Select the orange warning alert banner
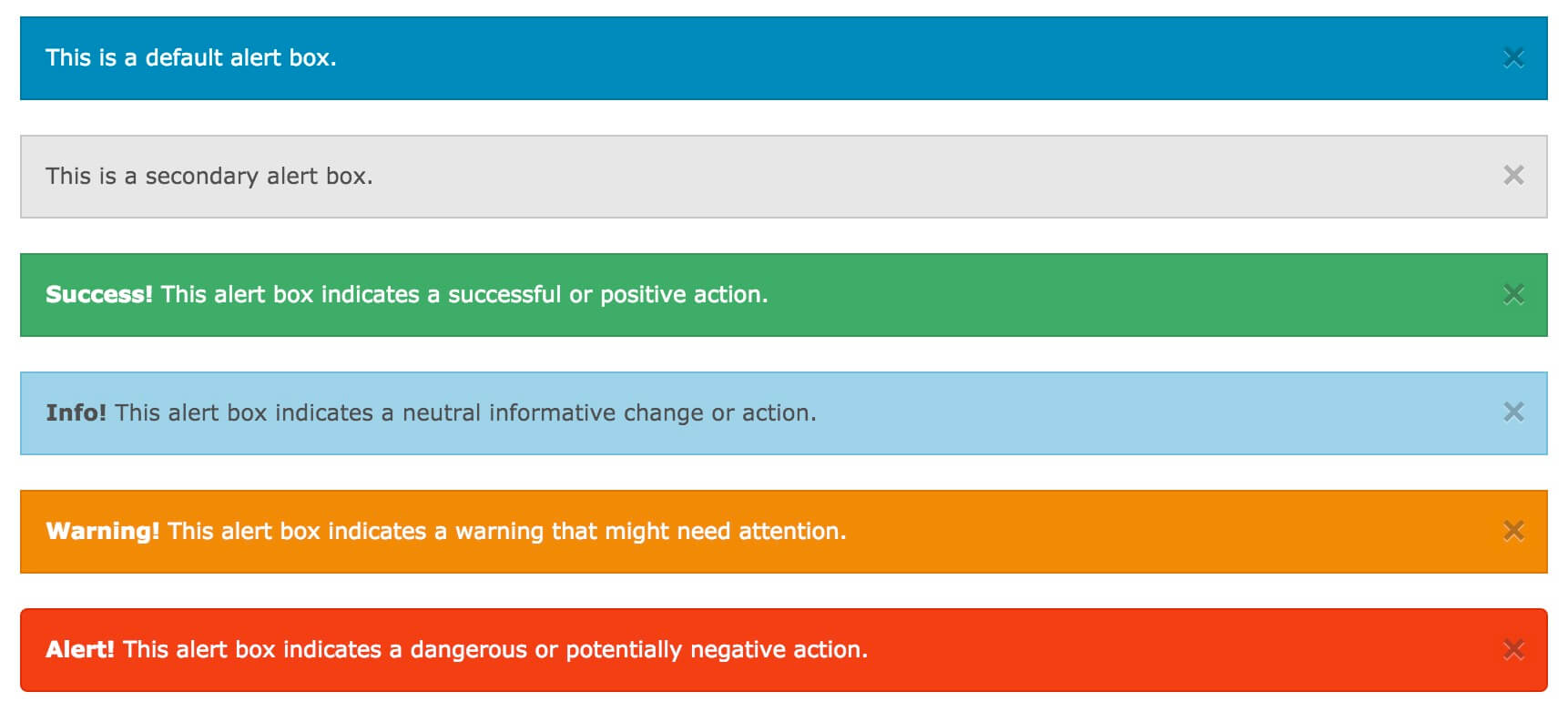Image resolution: width=1568 pixels, height=712 pixels. click(x=1138, y=532)
